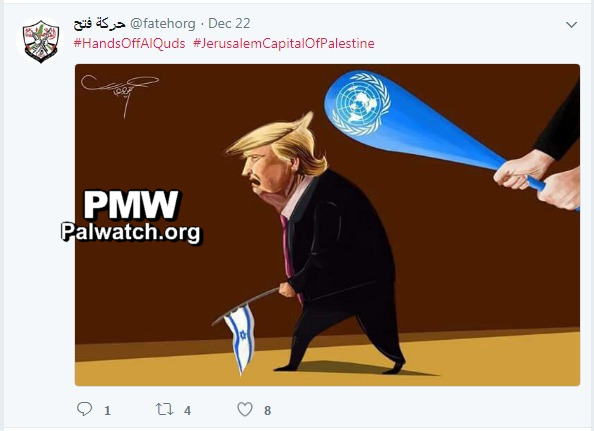594x431 pixels.
Task: Click the PMW watermark on the image
Action: [131, 205]
